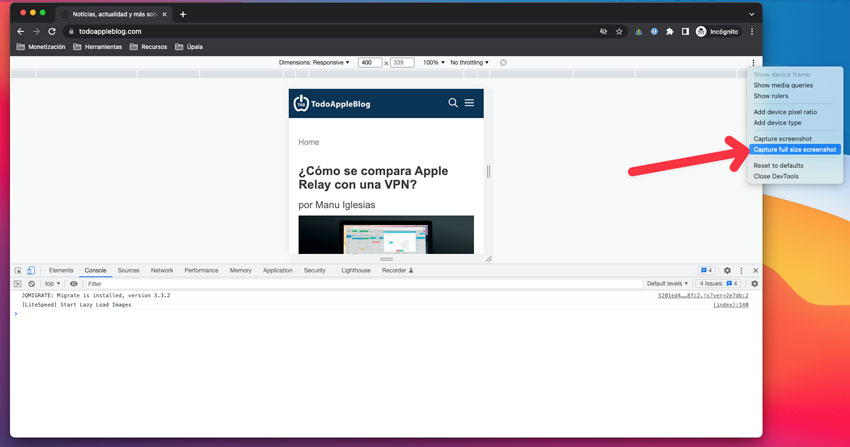
Task: Open the Extensions puzzle-piece menu
Action: point(669,32)
